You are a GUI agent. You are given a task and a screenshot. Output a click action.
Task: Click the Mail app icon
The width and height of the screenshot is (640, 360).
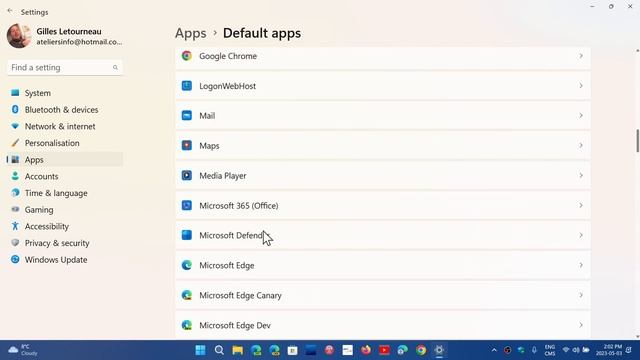[187, 116]
